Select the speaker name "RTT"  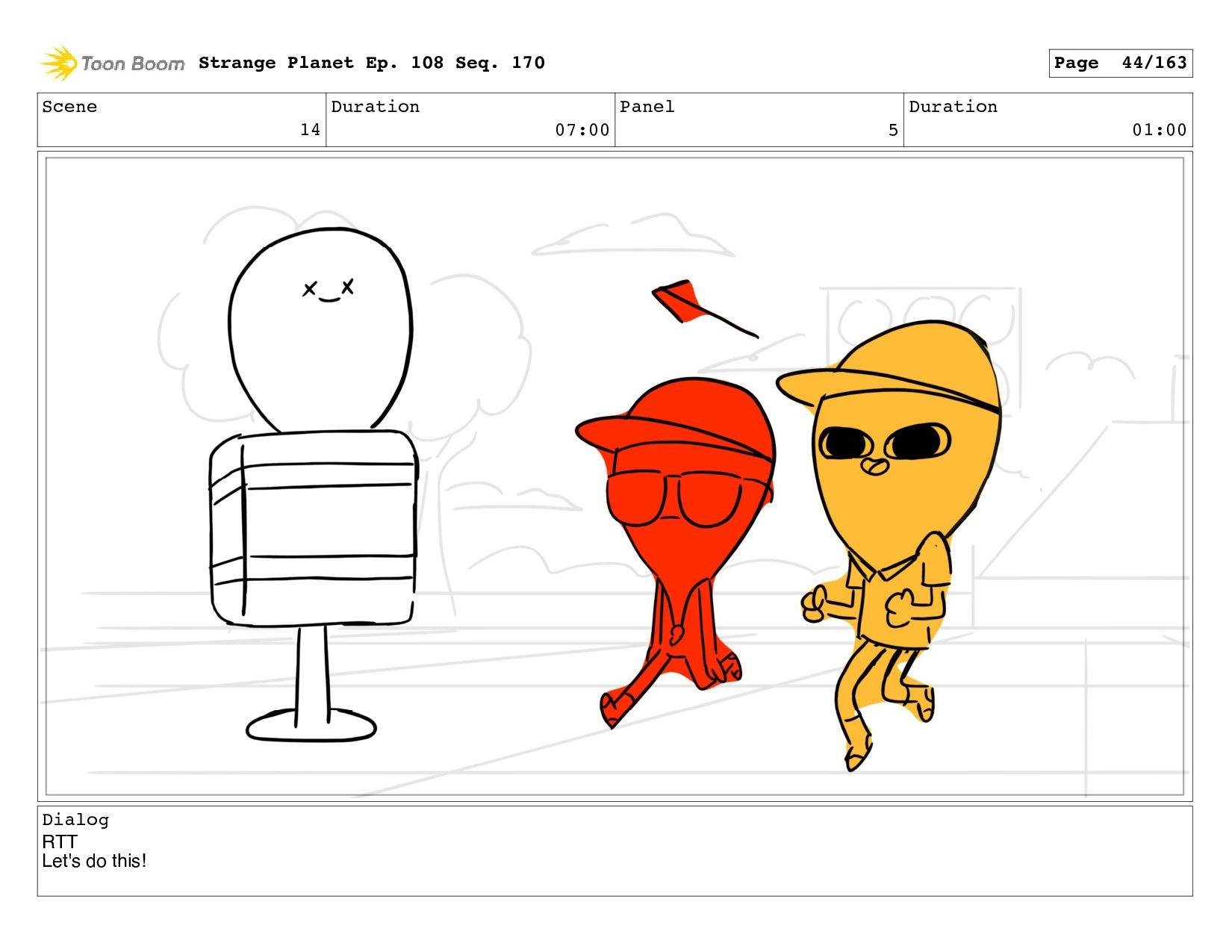point(60,841)
